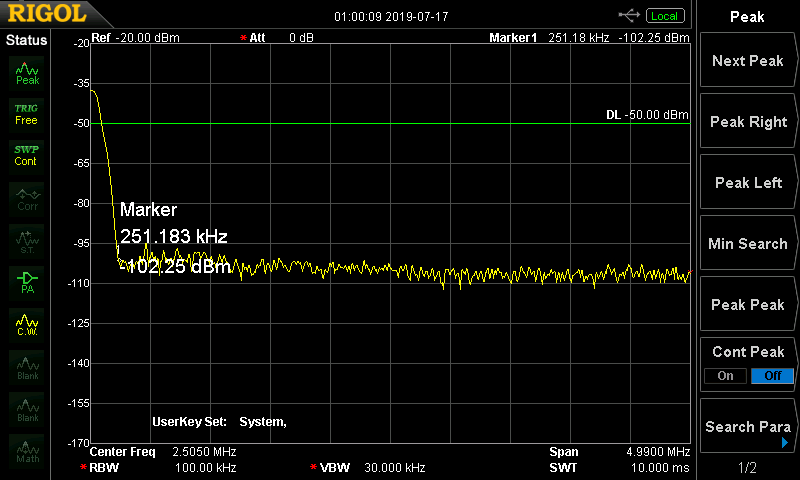
Task: Click the Corr correction status icon
Action: click(x=27, y=199)
